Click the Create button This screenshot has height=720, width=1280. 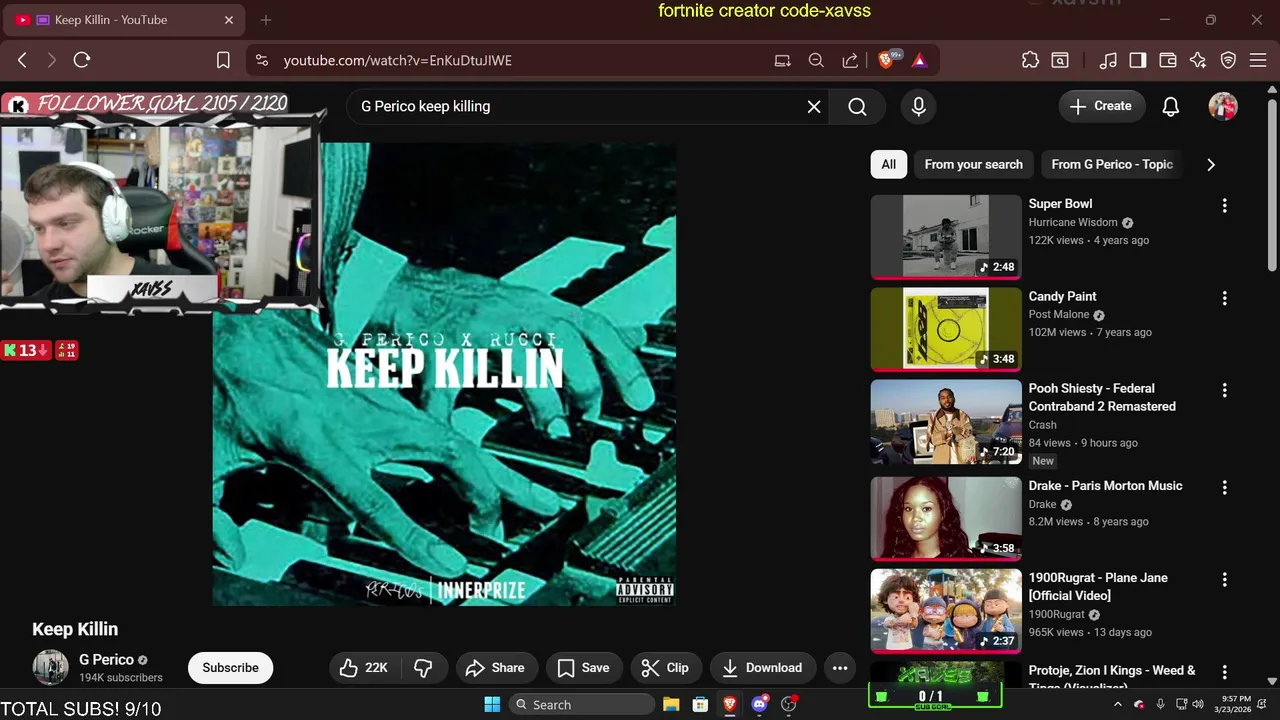pos(1101,106)
